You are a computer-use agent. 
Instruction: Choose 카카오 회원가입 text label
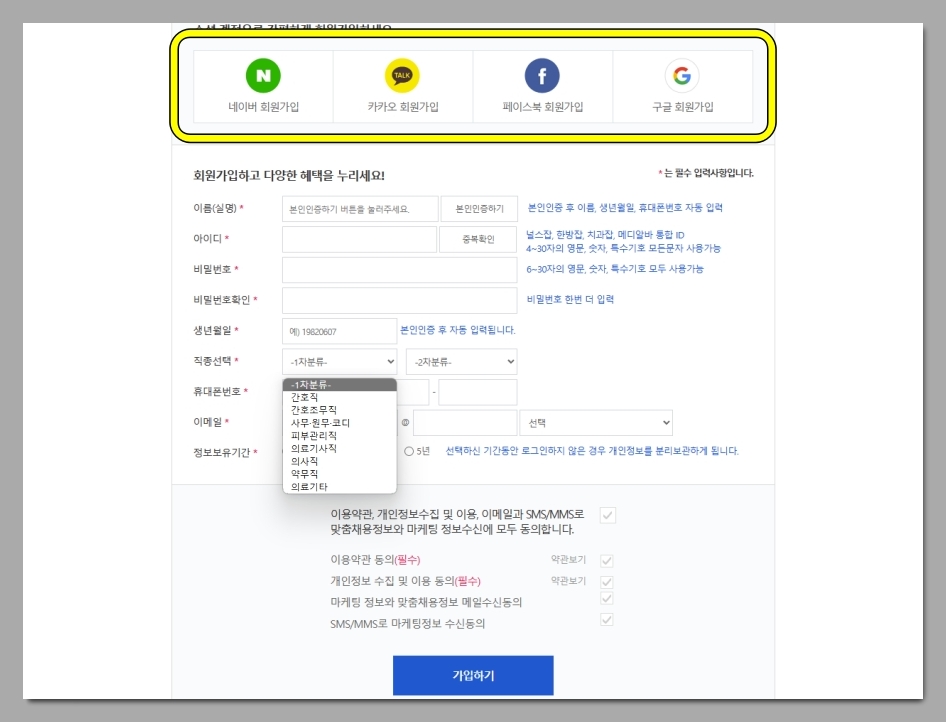(403, 107)
